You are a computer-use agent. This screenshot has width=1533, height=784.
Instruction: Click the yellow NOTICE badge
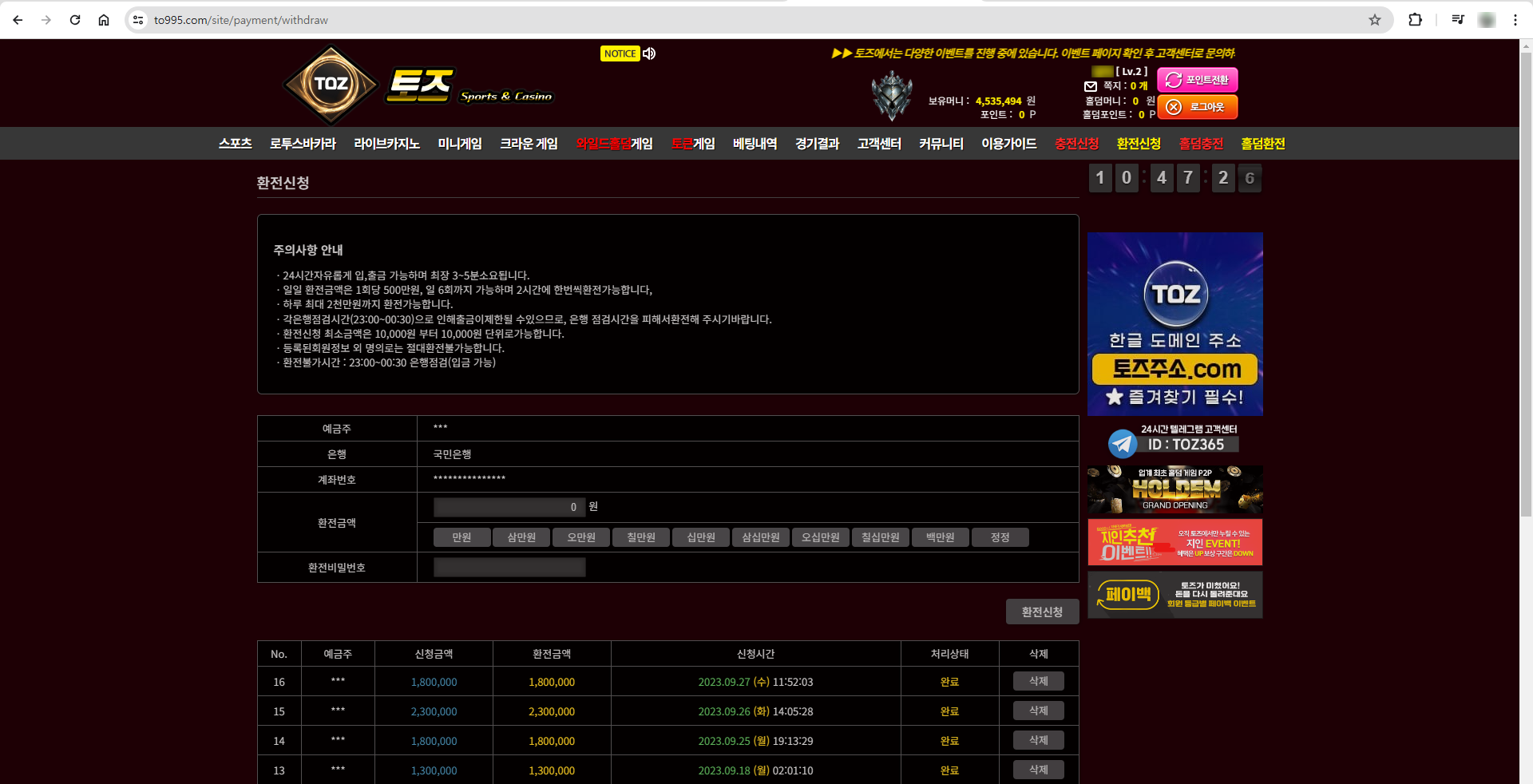tap(620, 53)
